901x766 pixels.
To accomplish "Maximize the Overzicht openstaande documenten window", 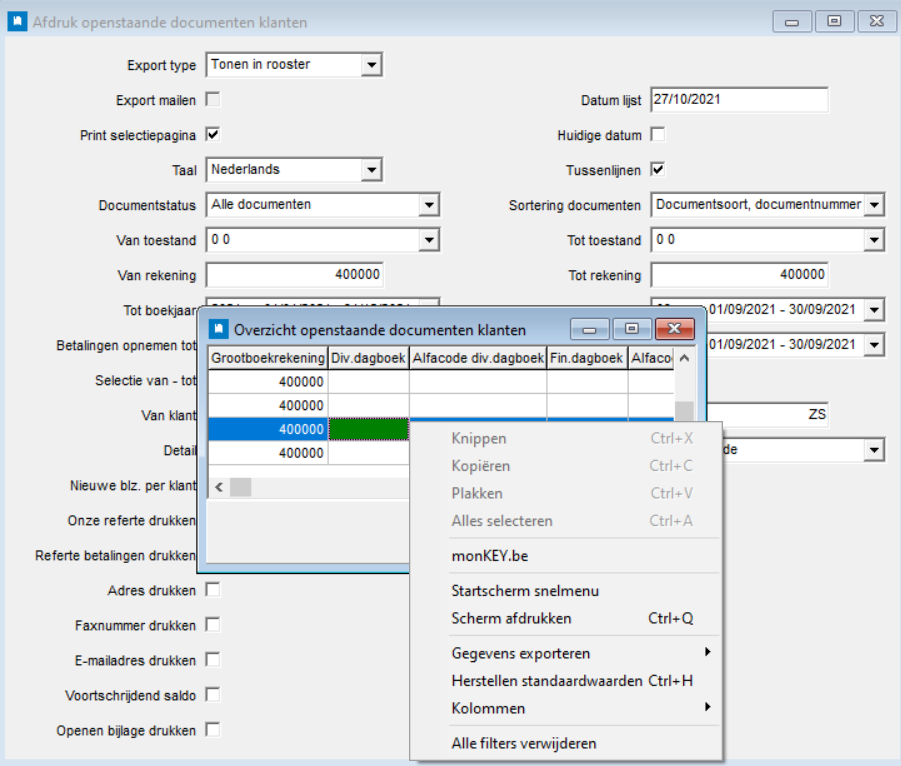I will (633, 328).
